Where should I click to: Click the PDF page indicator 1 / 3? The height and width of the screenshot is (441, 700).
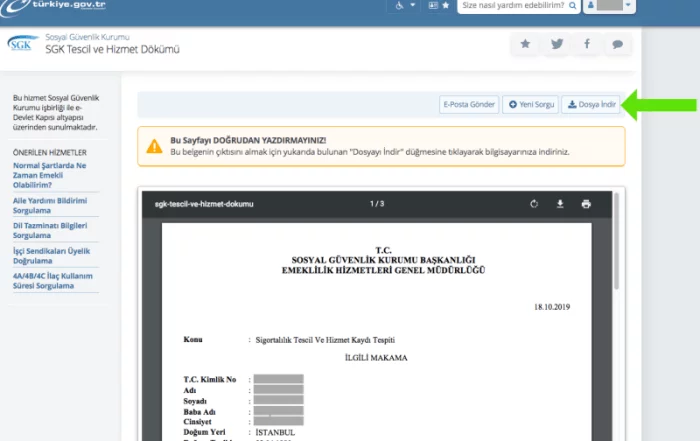pyautogui.click(x=377, y=204)
